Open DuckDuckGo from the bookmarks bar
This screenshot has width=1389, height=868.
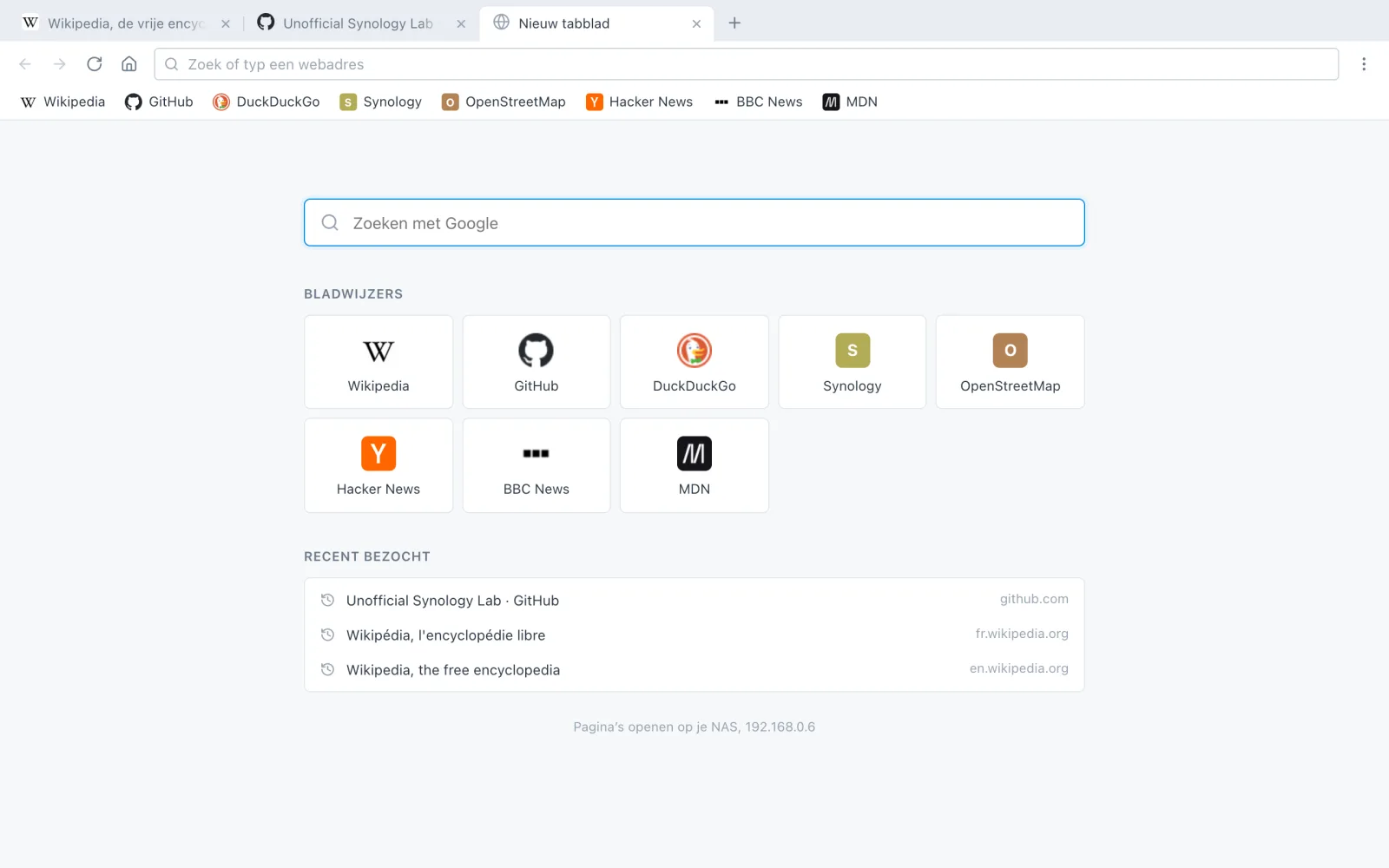click(x=267, y=102)
